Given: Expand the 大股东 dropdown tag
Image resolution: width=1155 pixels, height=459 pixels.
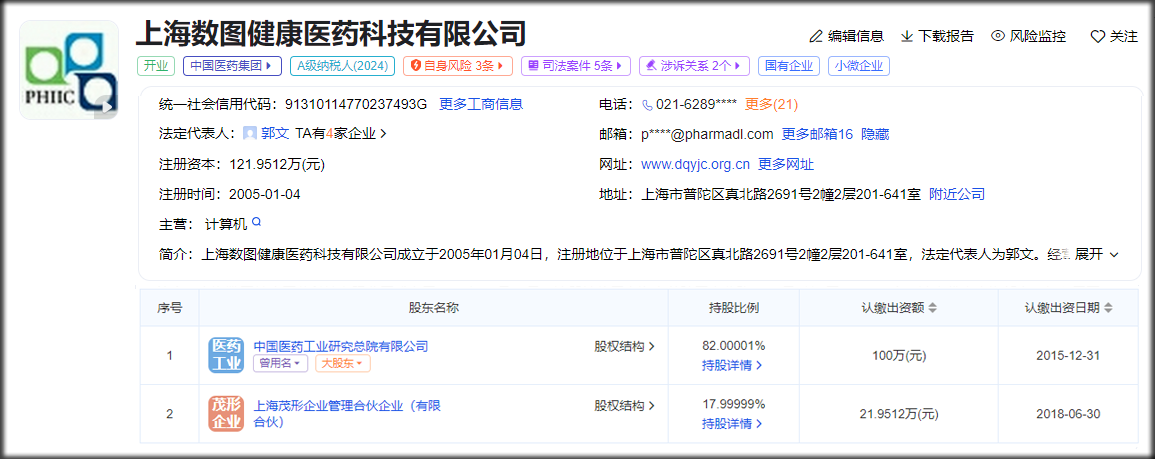Looking at the screenshot, I should click(343, 364).
